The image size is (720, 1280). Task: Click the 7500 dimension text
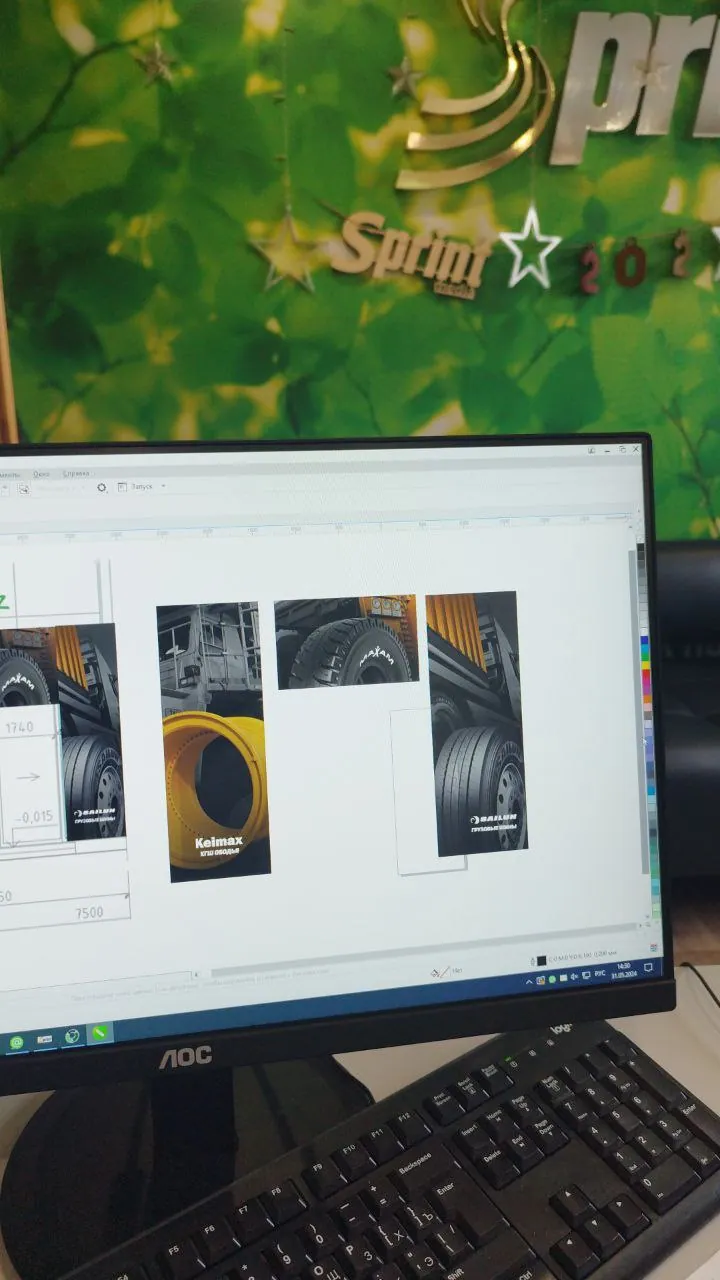pos(89,912)
